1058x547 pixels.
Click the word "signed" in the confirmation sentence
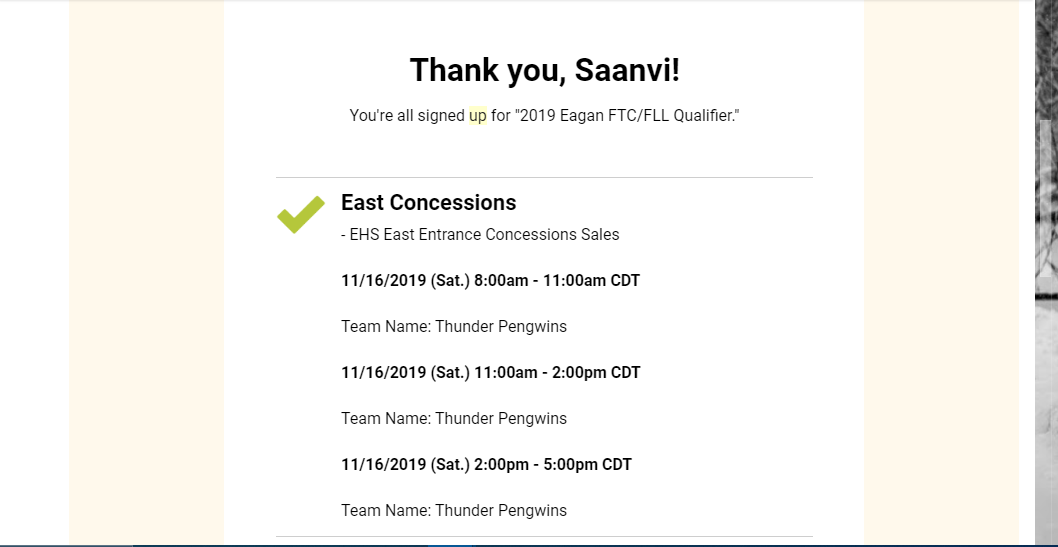(441, 116)
